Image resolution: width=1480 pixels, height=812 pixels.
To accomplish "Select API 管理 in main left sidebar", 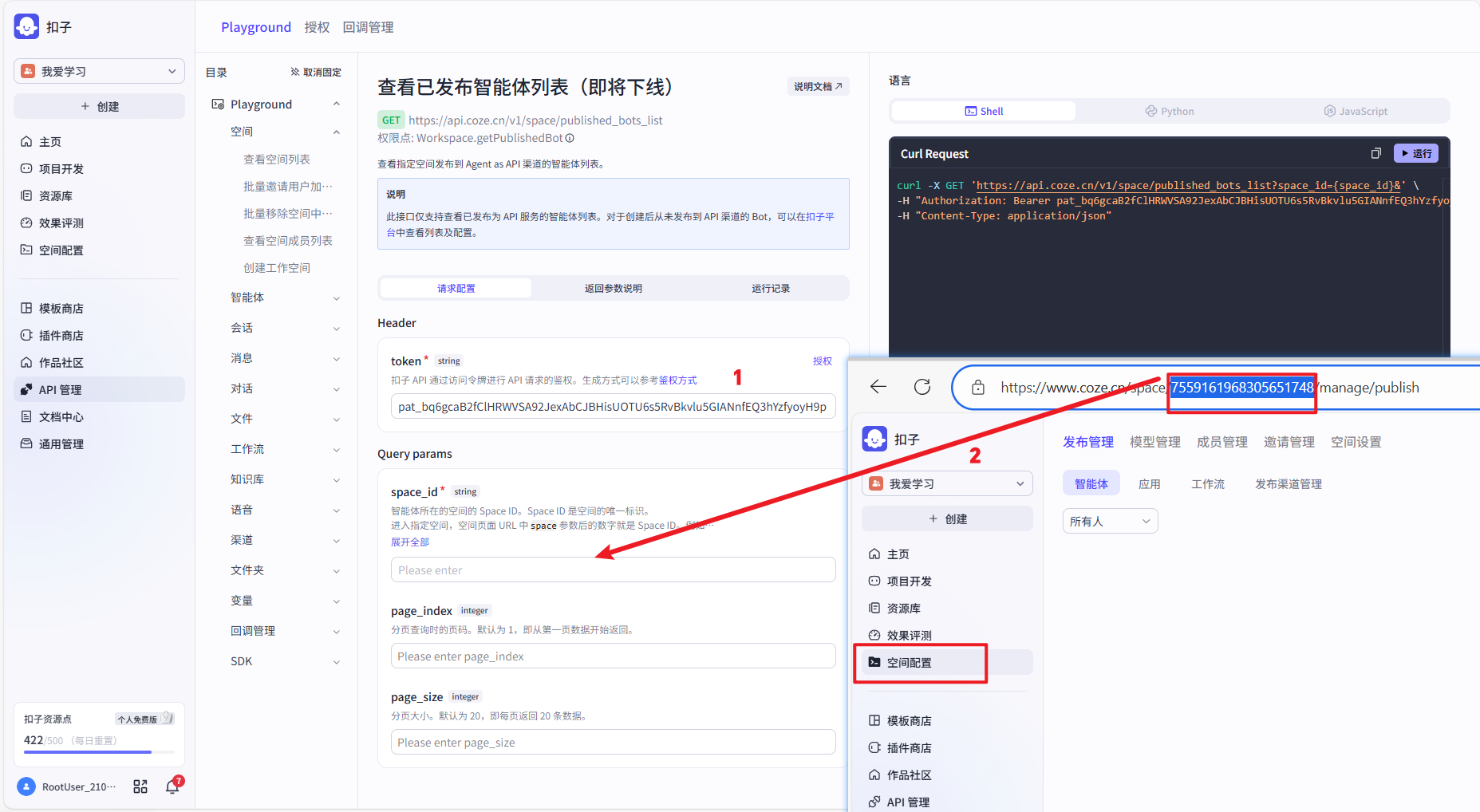I will [99, 389].
